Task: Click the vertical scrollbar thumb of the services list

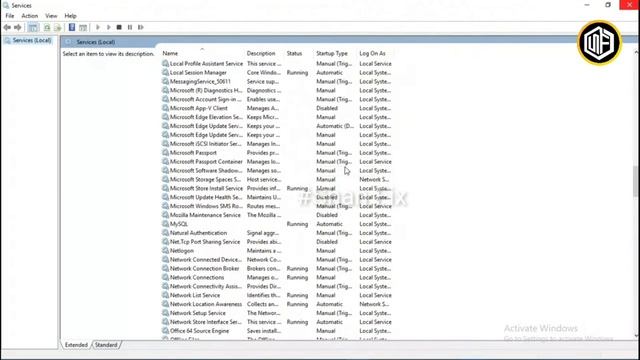Action: click(x=636, y=182)
